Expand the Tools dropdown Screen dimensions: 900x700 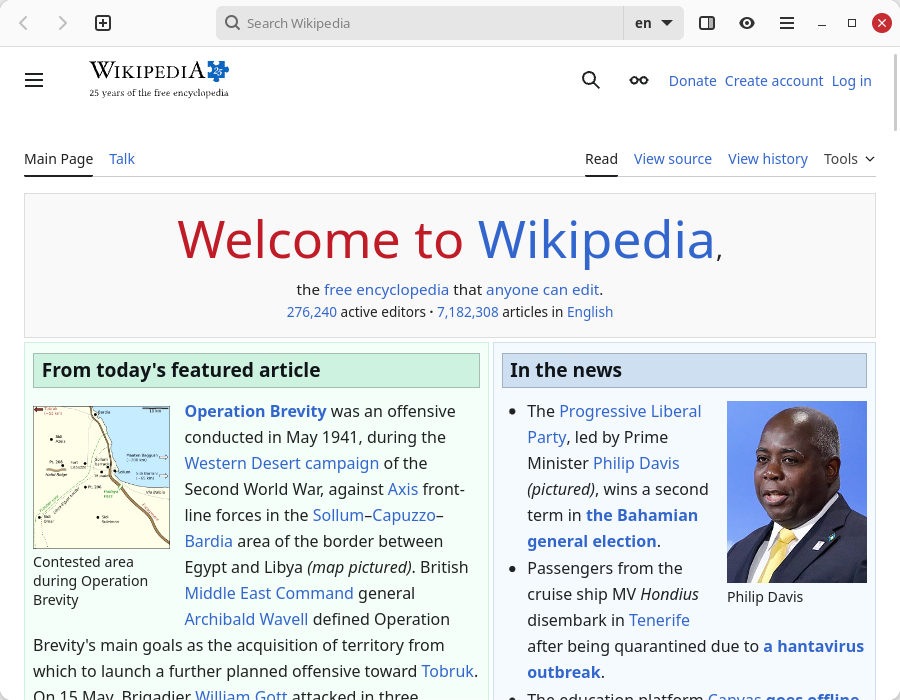(849, 159)
